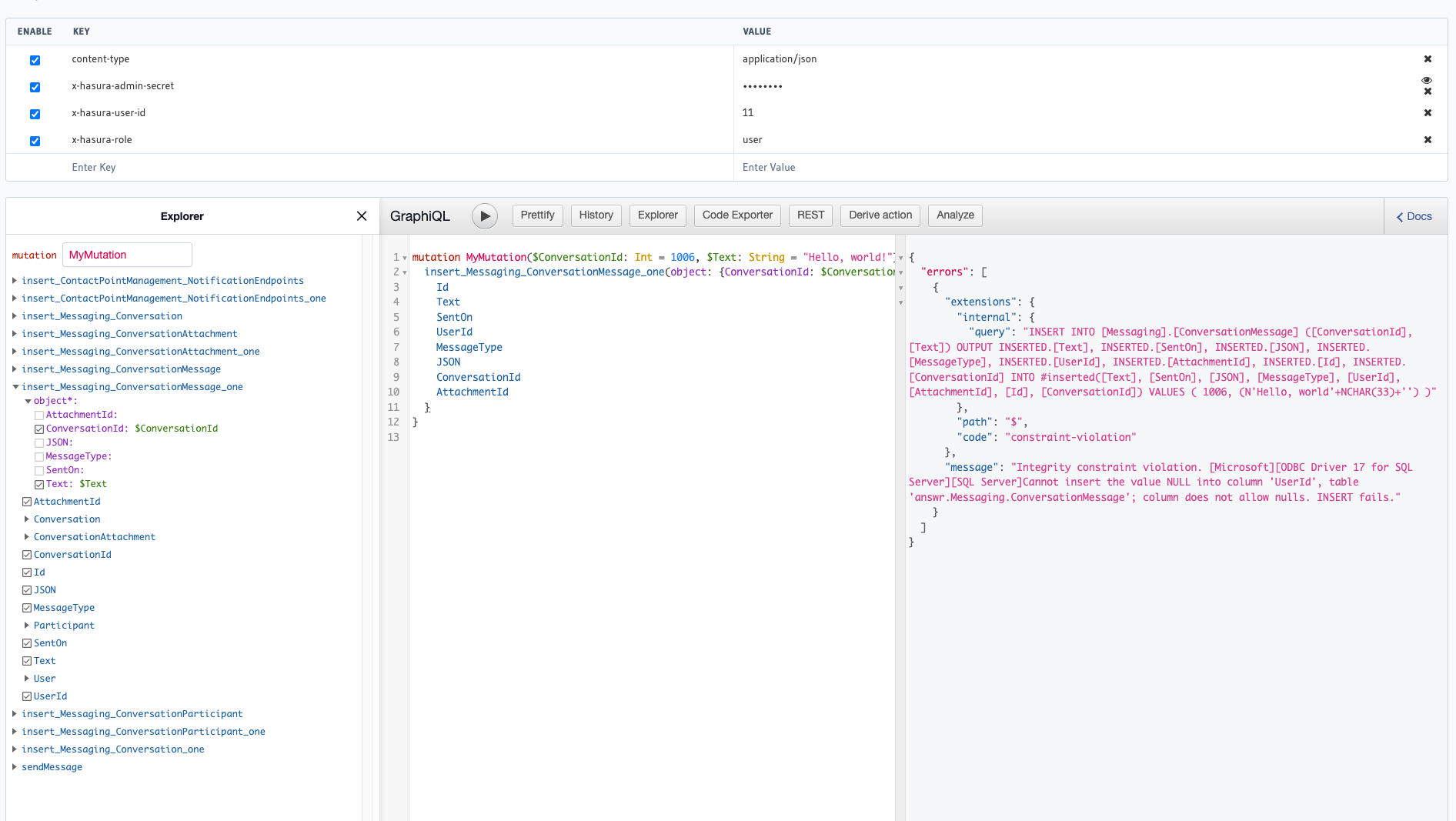Remove the x-hasura-user-id header
Image resolution: width=1456 pixels, height=821 pixels.
click(x=1428, y=113)
